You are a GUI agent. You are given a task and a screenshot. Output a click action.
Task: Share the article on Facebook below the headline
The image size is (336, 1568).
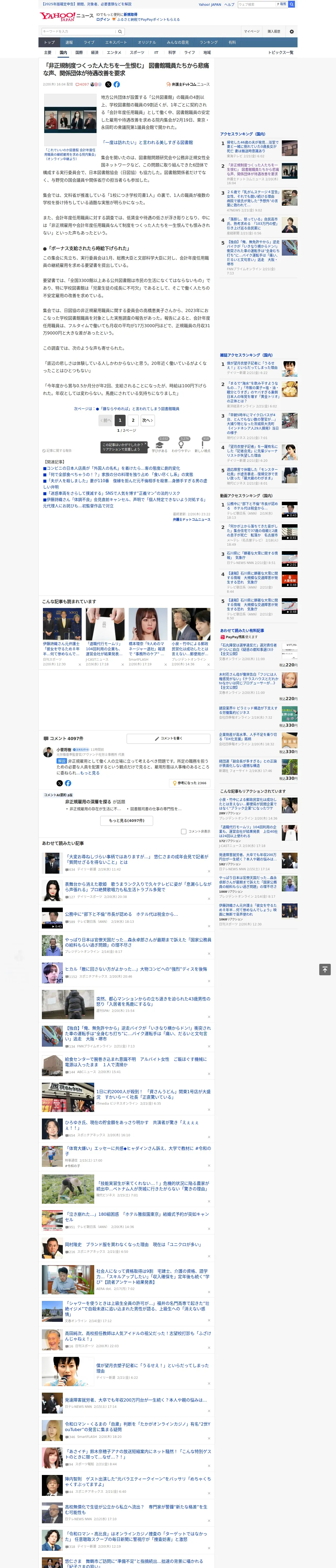coord(116,85)
